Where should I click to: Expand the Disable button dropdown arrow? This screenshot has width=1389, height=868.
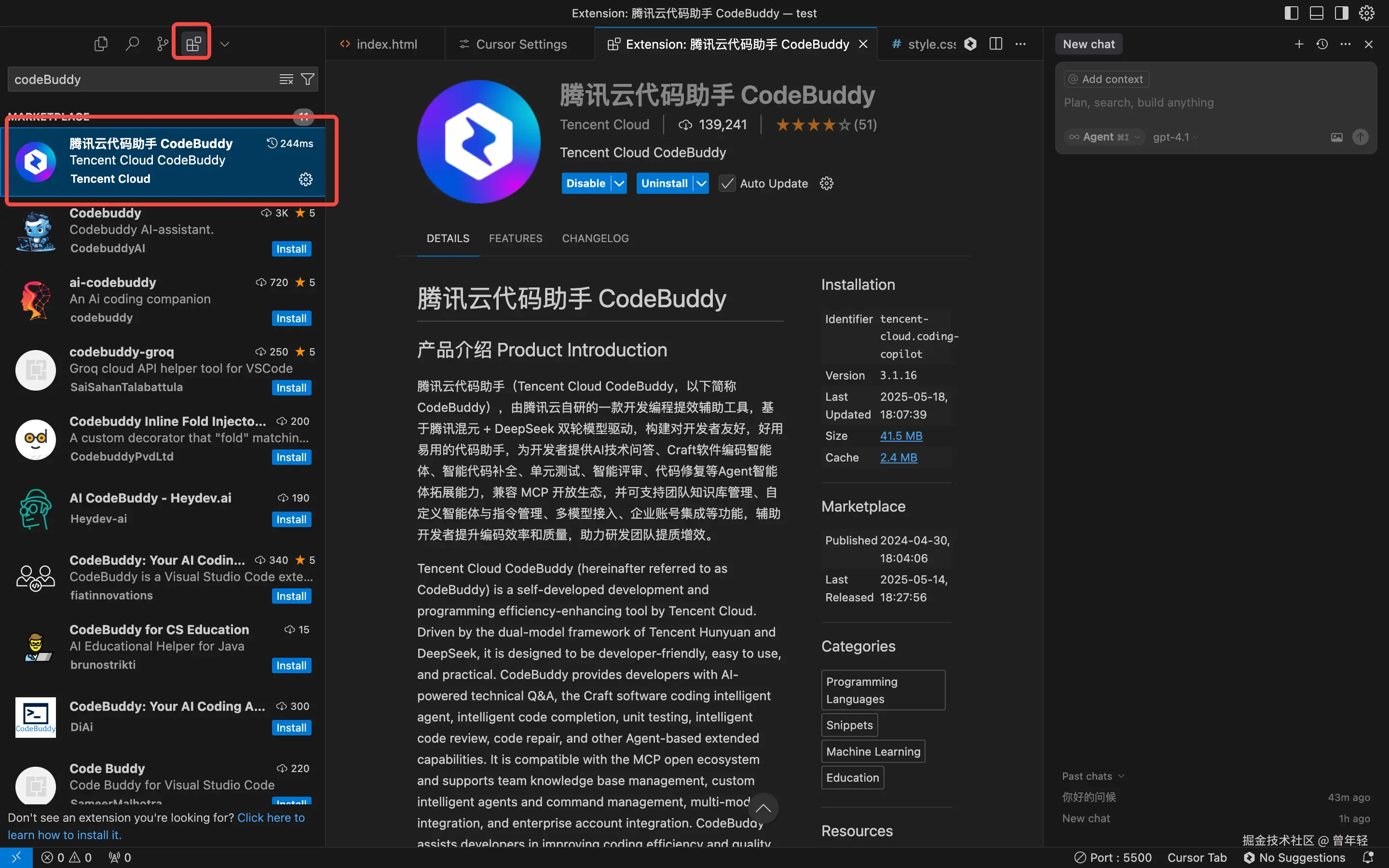[x=619, y=184]
